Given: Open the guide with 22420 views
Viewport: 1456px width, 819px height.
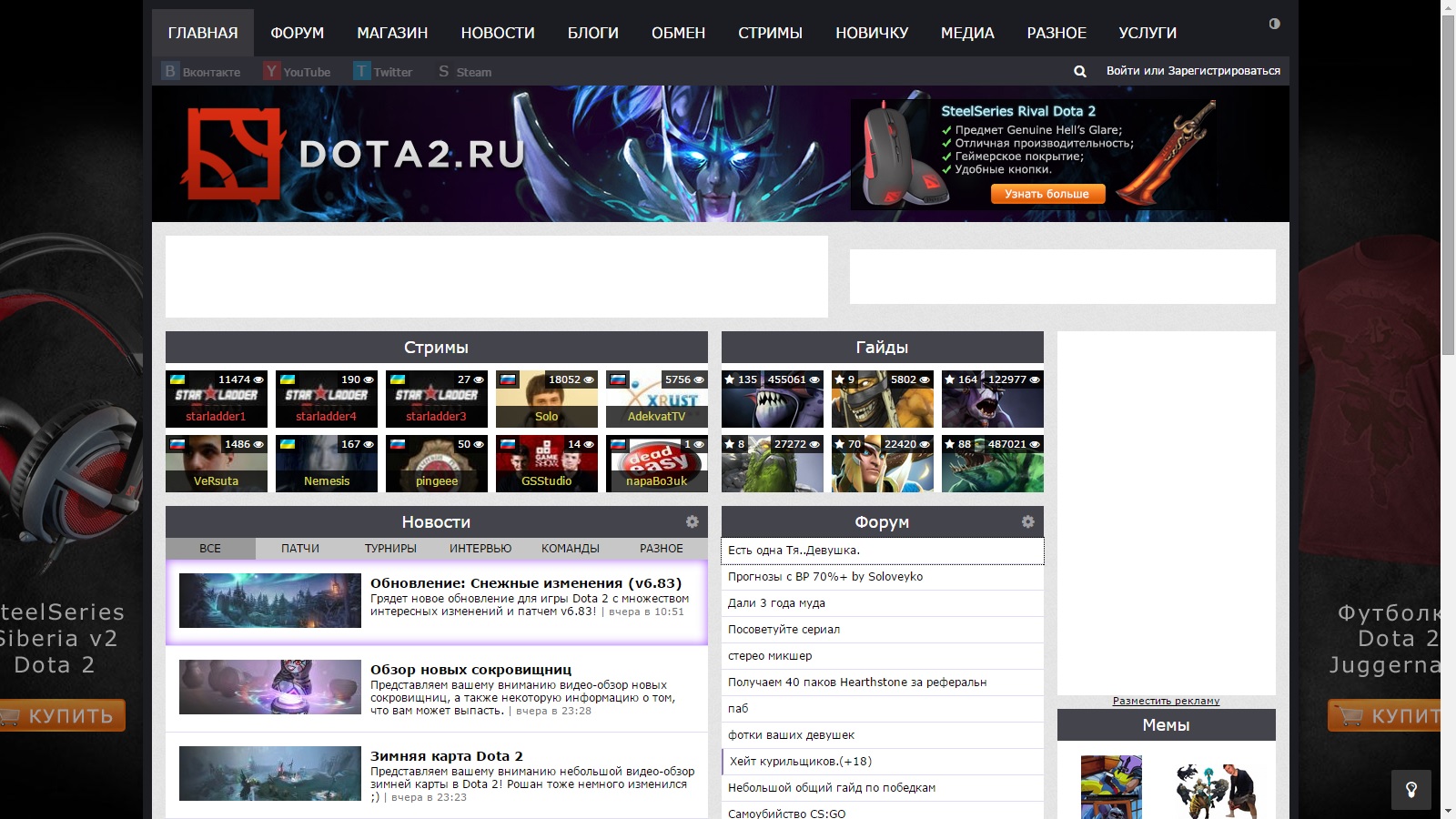Looking at the screenshot, I should click(883, 463).
